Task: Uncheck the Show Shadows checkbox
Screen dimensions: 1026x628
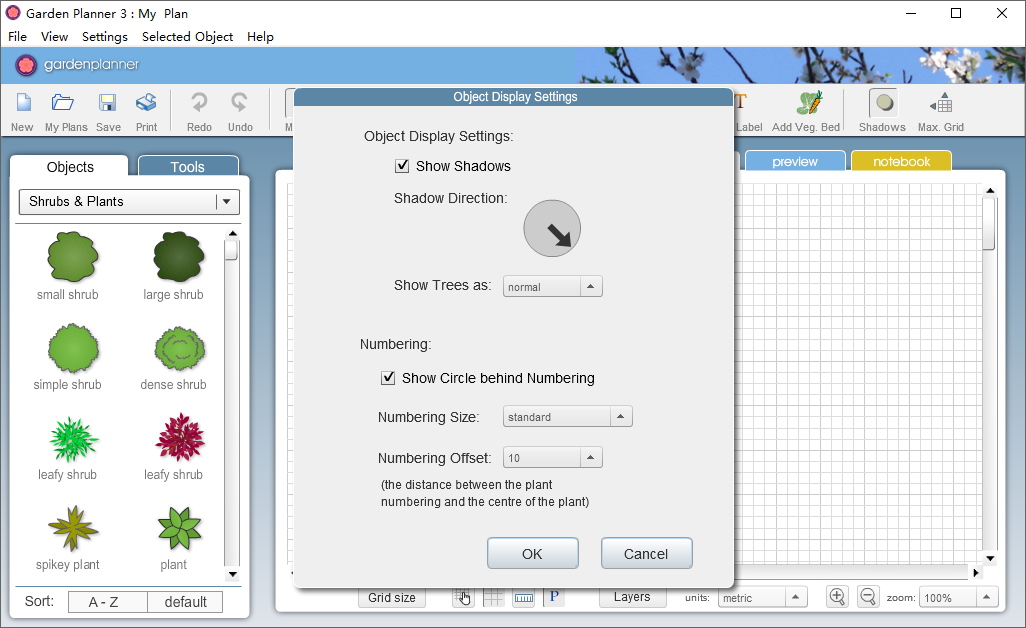Action: click(x=402, y=166)
